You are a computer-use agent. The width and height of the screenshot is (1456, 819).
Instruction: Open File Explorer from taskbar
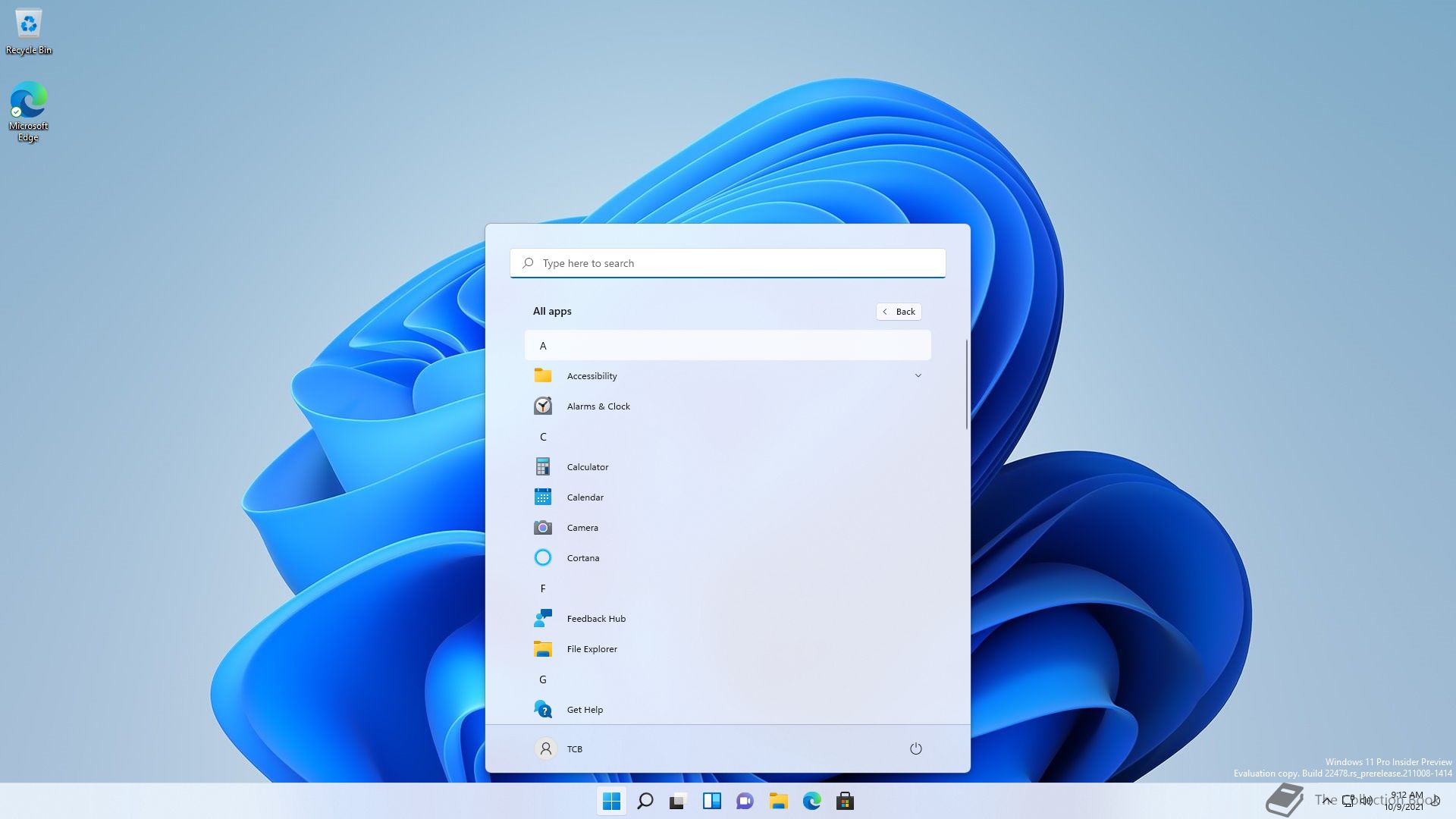tap(778, 800)
